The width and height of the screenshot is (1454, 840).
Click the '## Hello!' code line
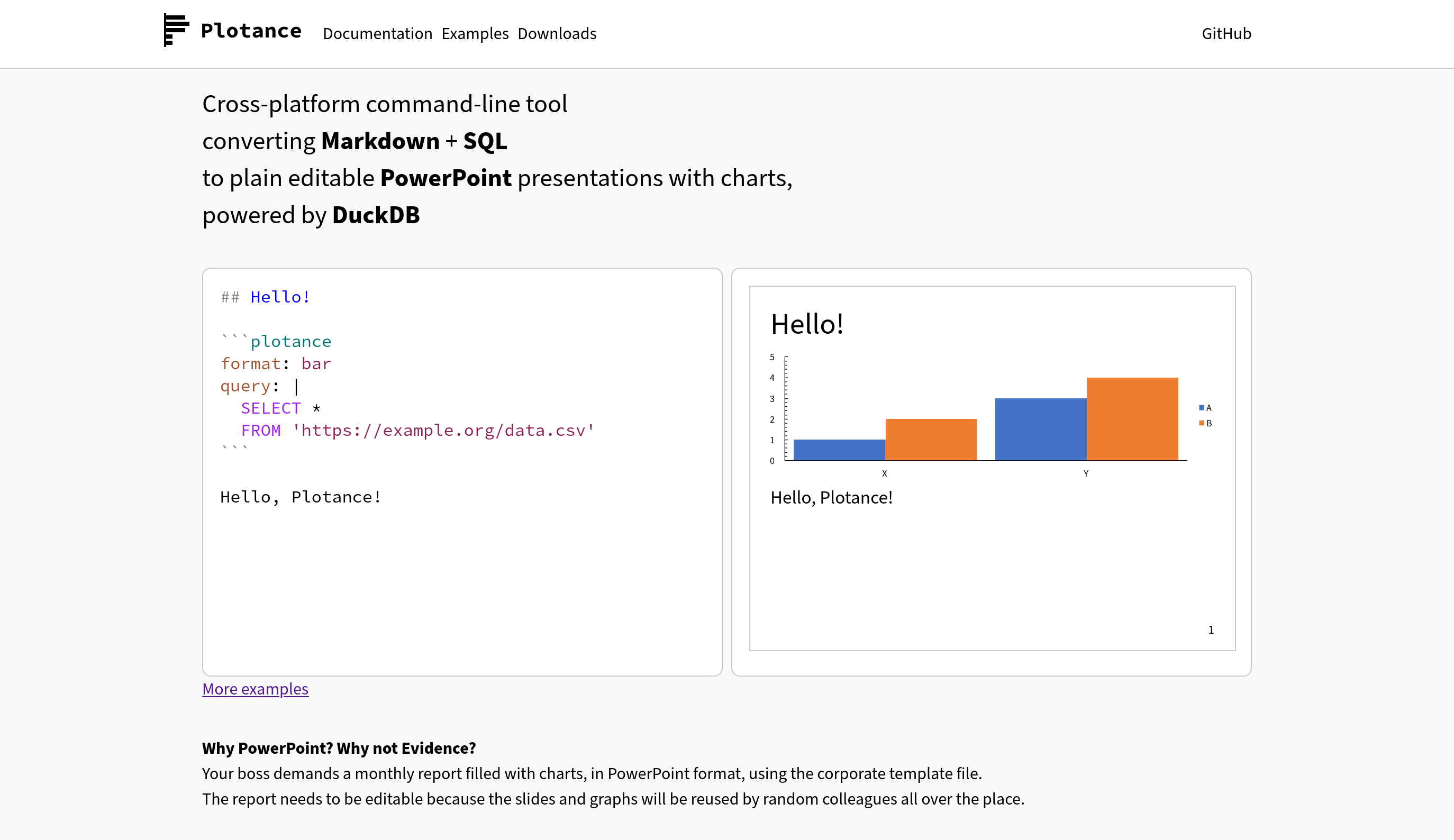(x=266, y=297)
